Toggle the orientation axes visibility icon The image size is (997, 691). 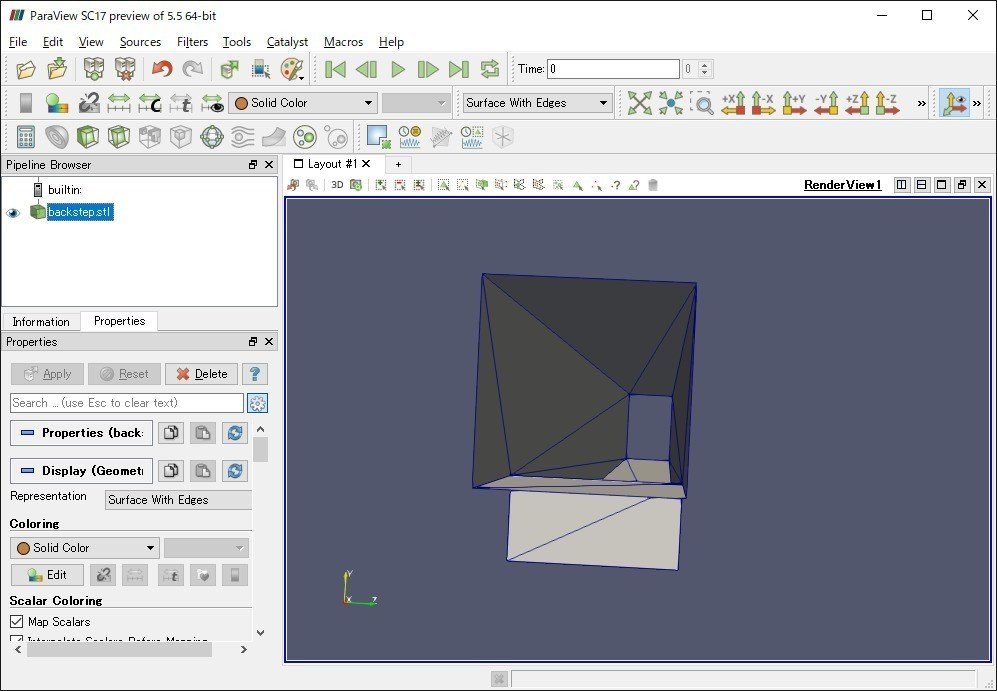[954, 103]
